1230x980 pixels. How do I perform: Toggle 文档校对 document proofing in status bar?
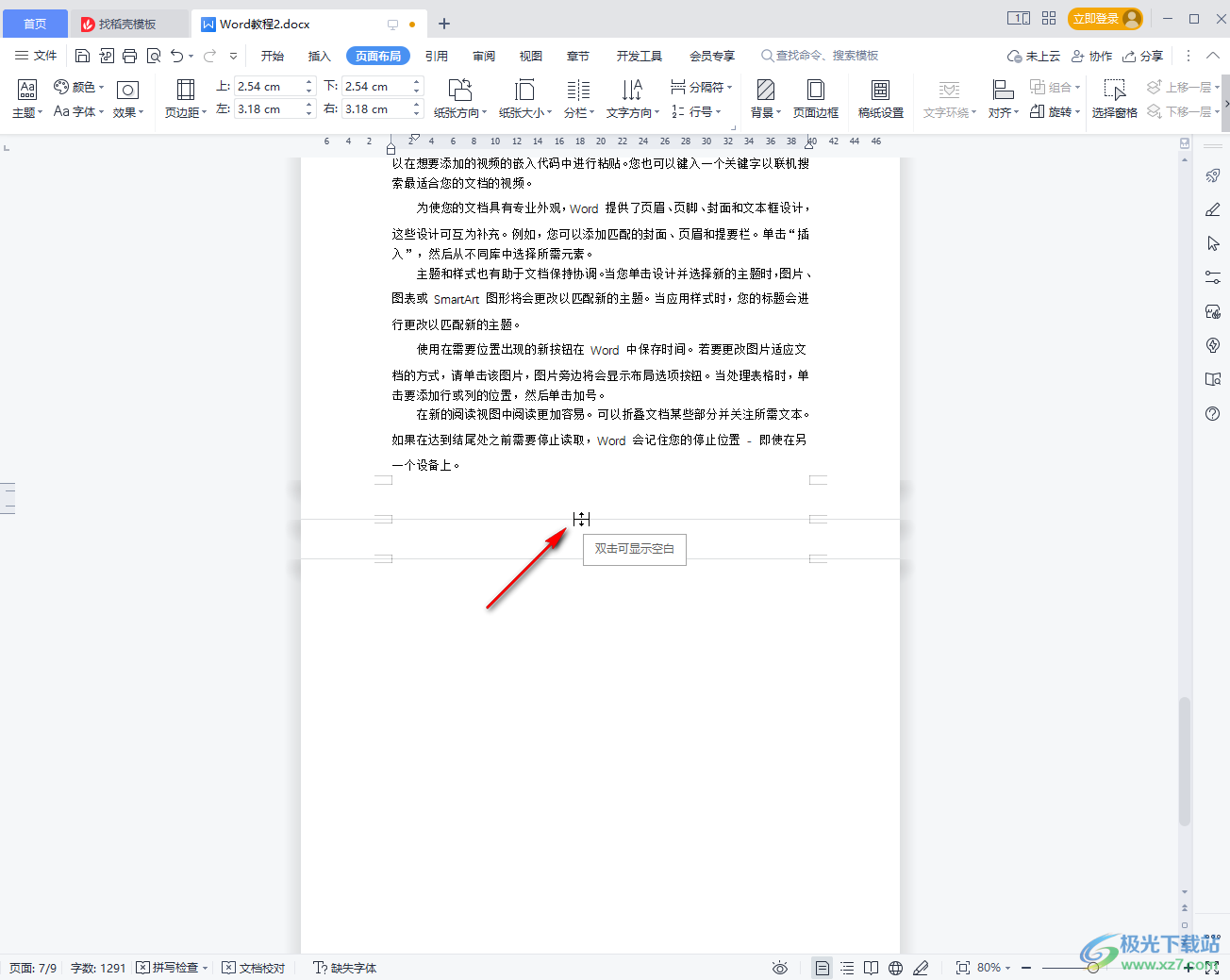pos(254,968)
